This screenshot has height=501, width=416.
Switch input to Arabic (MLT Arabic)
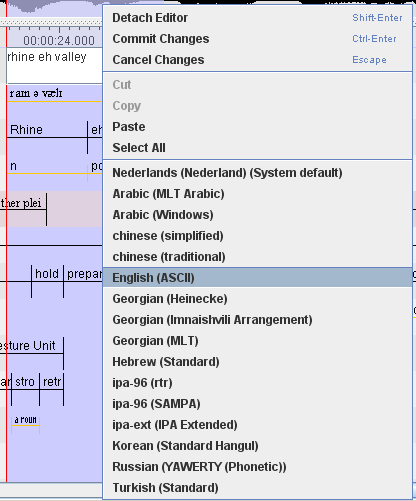coord(257,194)
